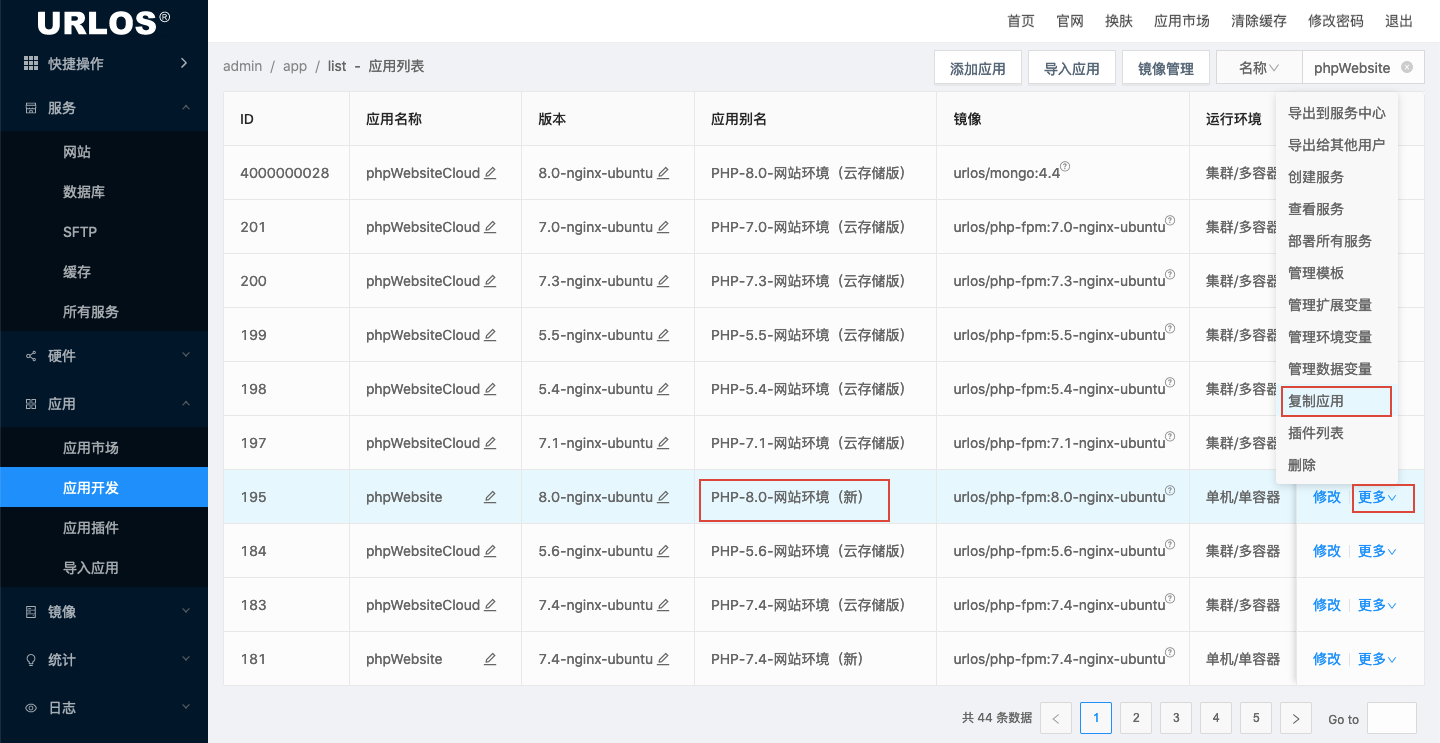Screen dimensions: 1440x743
Task: Select 复制应用 from the dropdown menu
Action: click(1316, 401)
